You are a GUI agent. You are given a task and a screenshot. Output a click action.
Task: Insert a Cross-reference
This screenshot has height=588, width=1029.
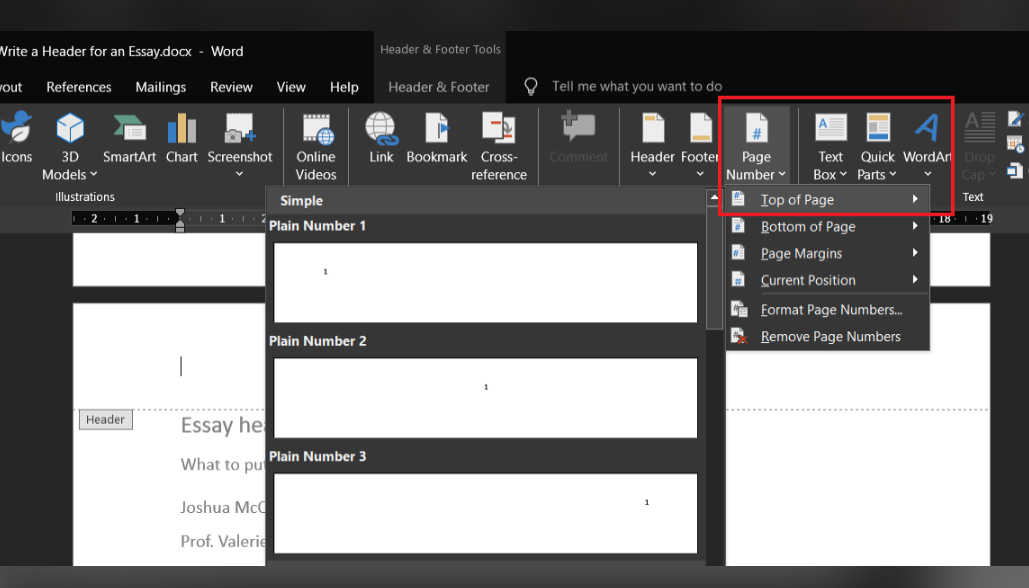(498, 150)
